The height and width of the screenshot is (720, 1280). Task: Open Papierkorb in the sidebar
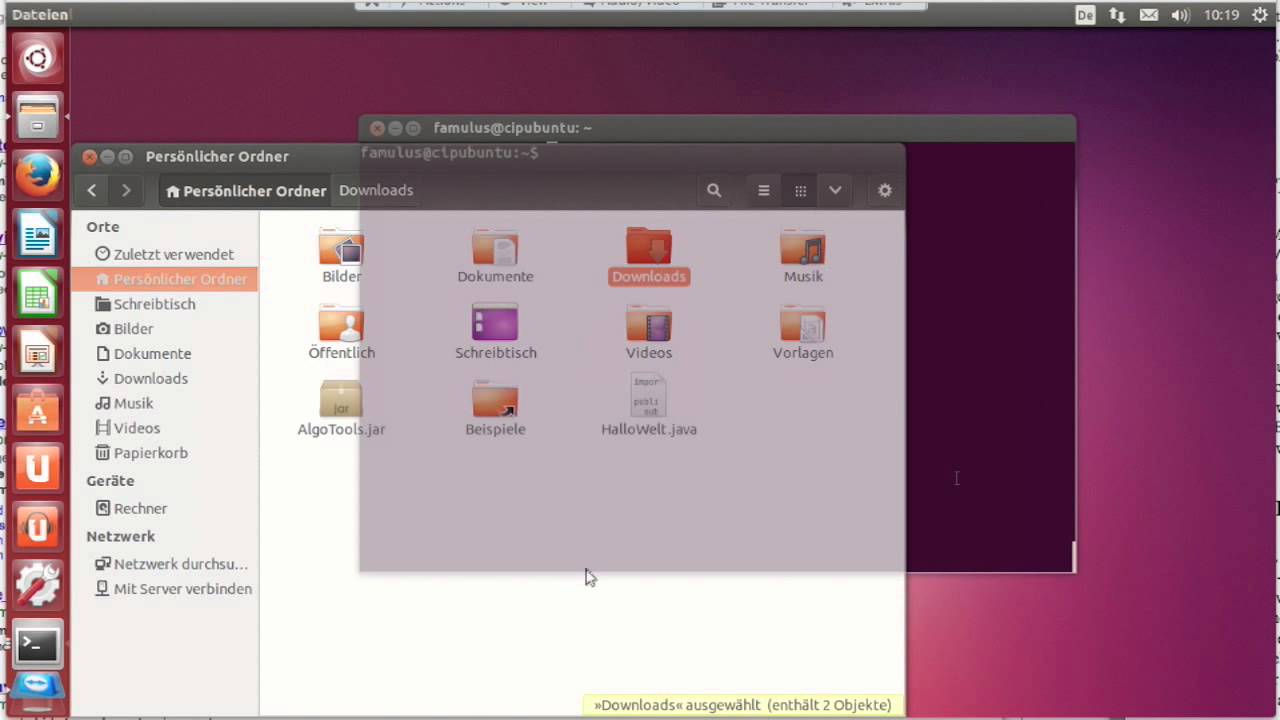[165, 453]
